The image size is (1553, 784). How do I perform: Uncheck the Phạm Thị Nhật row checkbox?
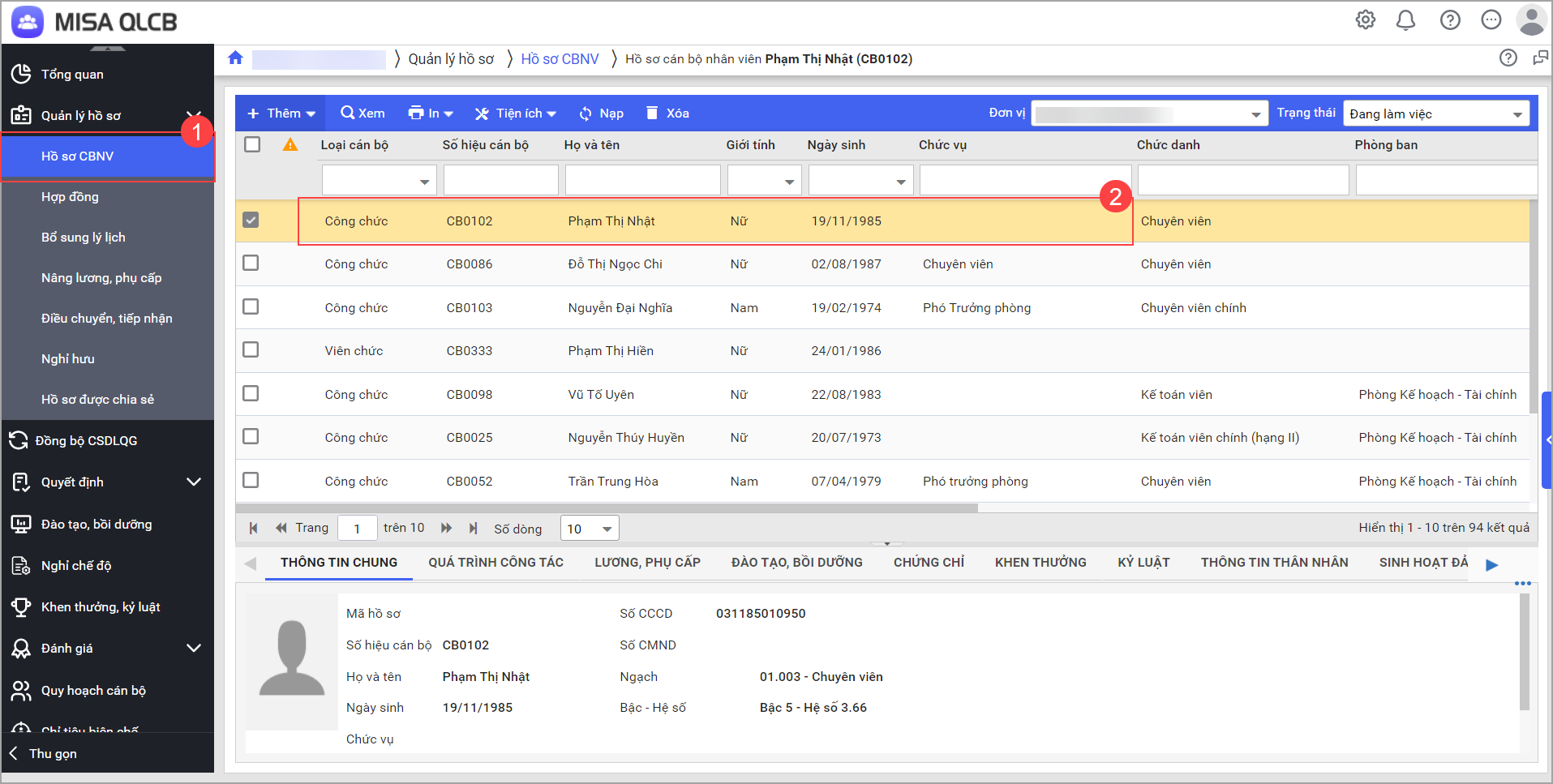click(x=251, y=221)
